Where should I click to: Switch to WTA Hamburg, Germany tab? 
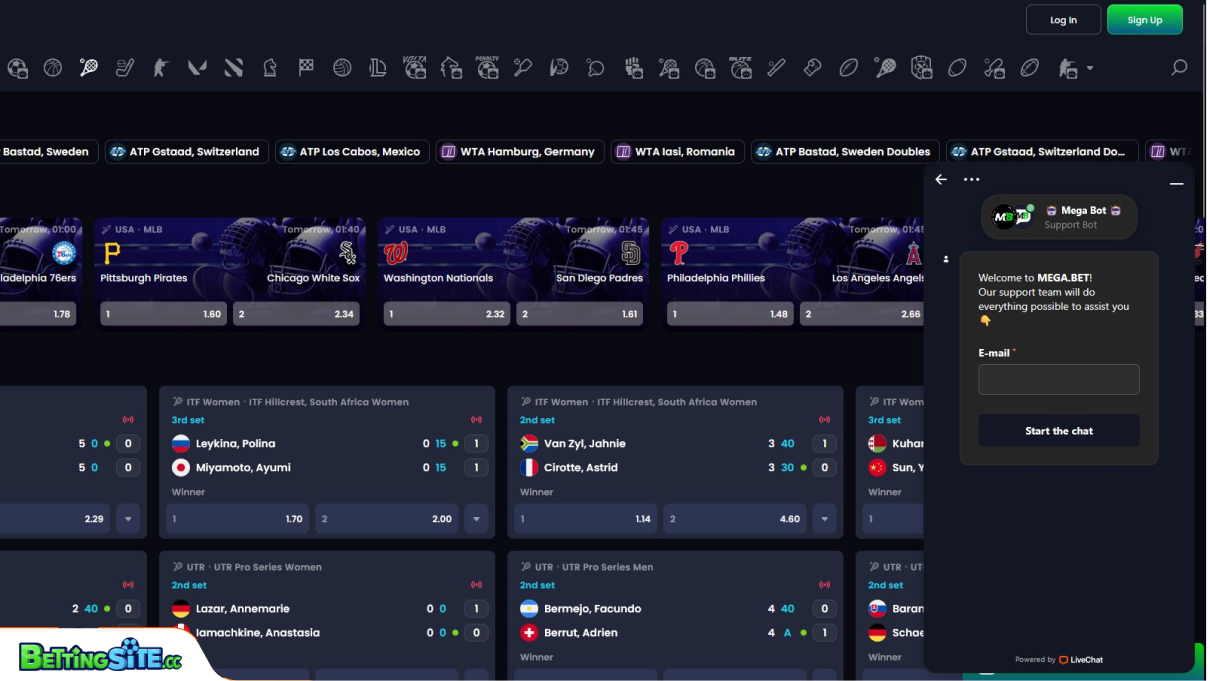point(520,152)
